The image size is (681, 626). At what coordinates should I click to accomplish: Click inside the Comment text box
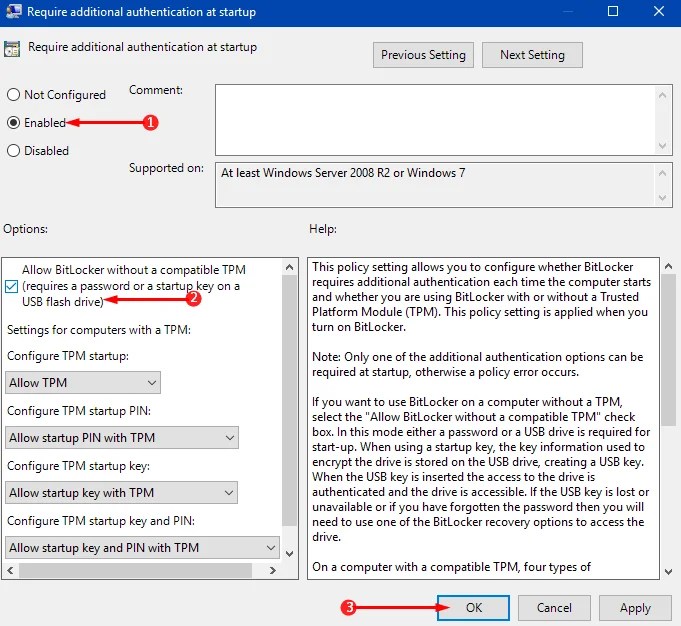tap(435, 120)
